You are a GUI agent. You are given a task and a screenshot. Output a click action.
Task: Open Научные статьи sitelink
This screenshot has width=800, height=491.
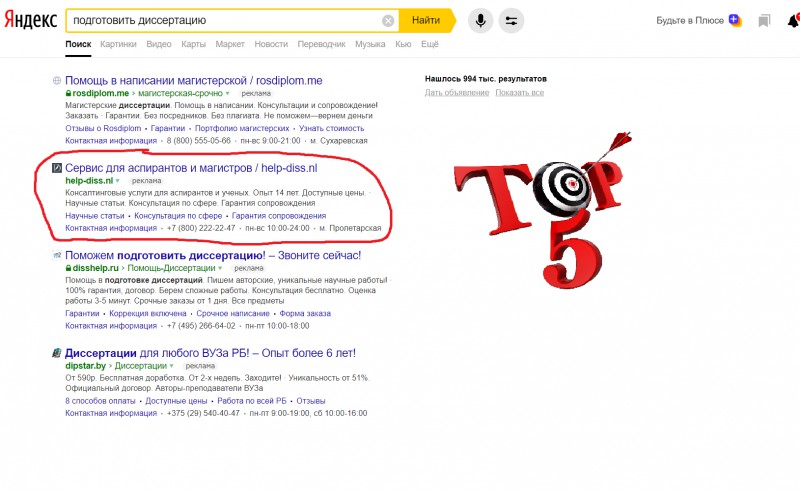point(95,216)
